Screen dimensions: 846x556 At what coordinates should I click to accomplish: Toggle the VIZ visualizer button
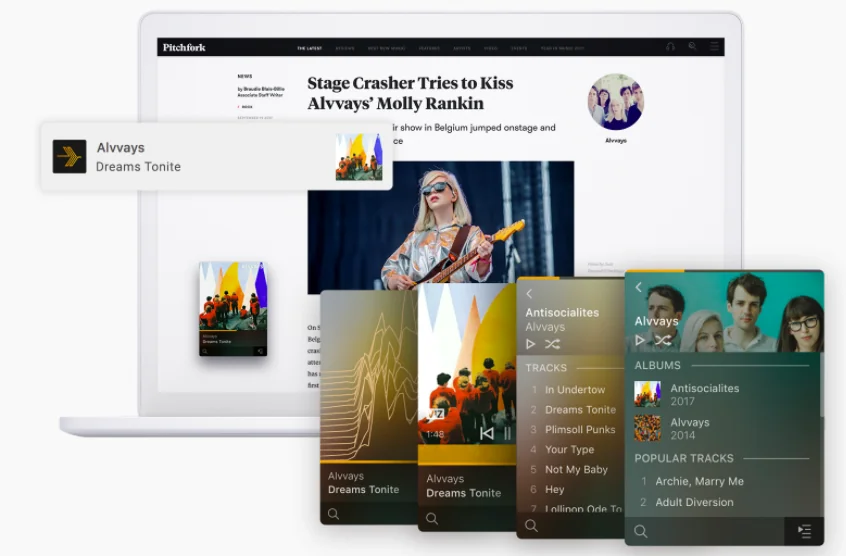(436, 414)
